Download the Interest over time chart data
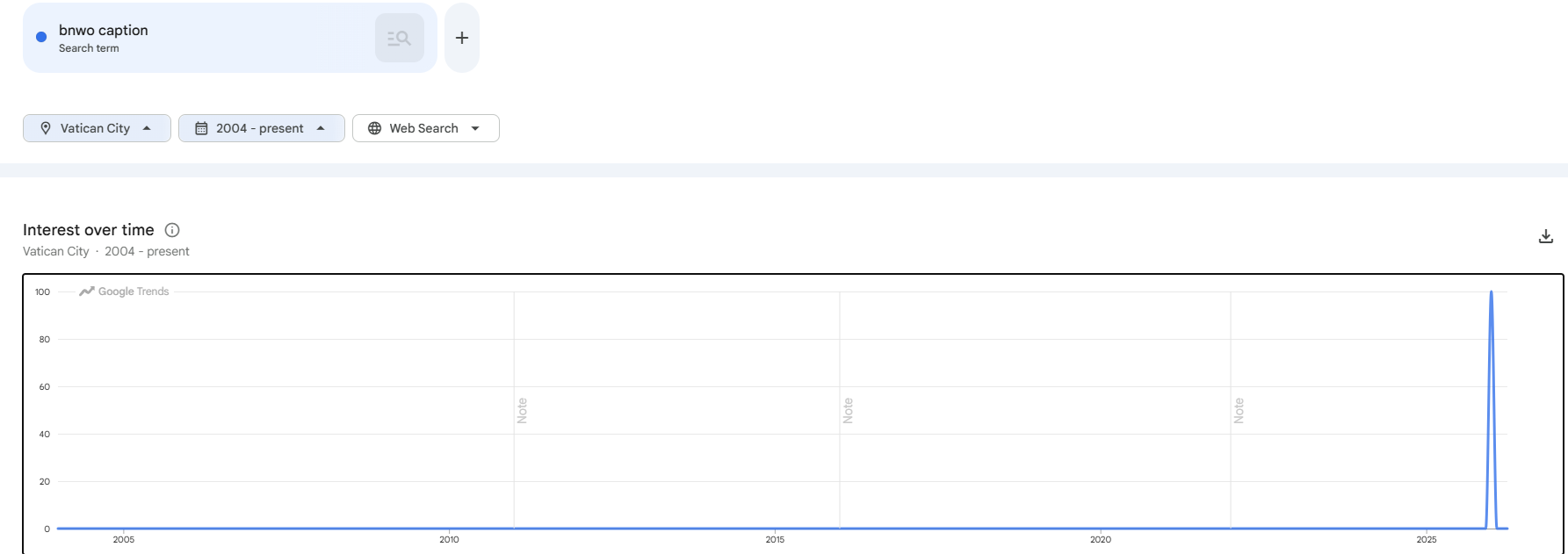 [x=1546, y=236]
